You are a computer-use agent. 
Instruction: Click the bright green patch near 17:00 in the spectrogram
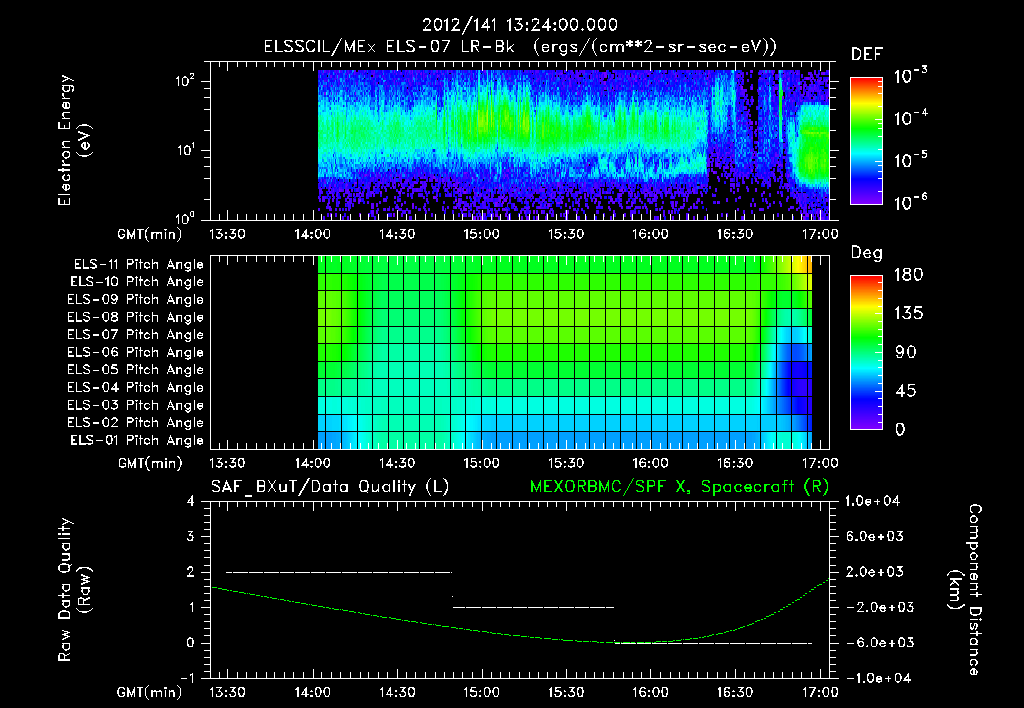click(x=813, y=145)
